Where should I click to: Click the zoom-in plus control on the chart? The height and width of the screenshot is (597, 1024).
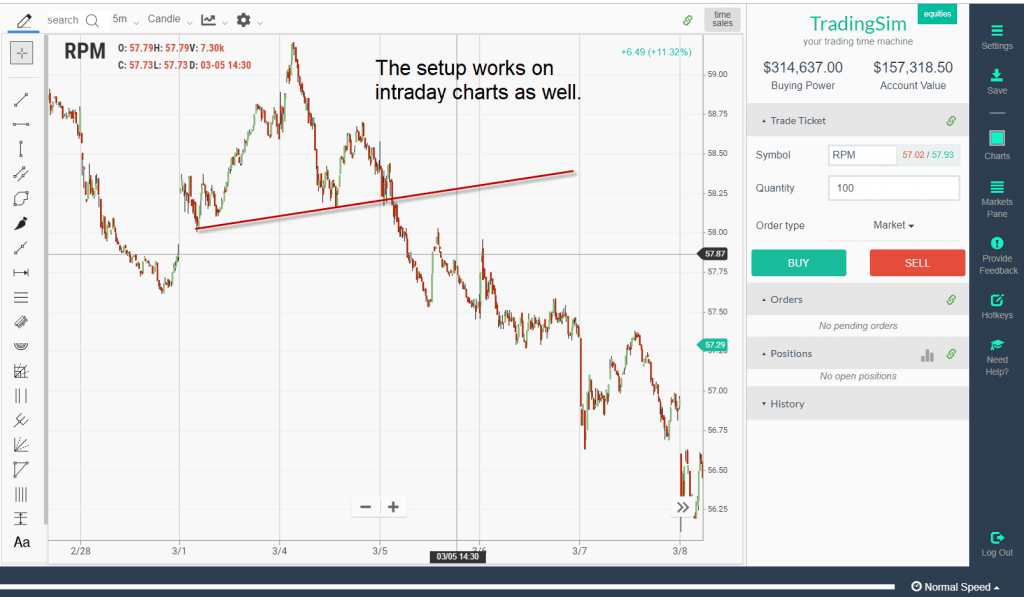[x=393, y=507]
